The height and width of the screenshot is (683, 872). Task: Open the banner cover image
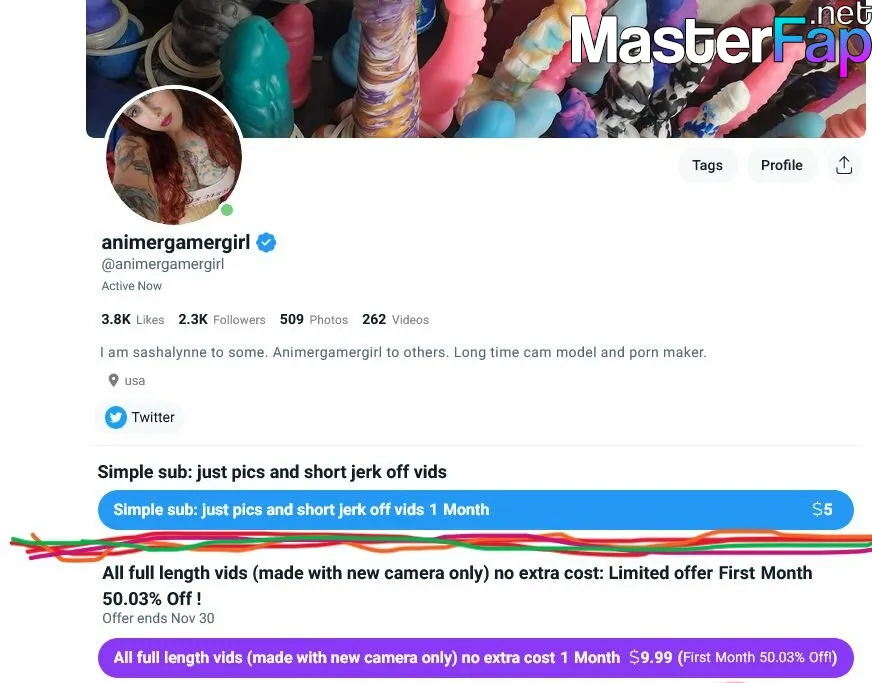pos(475,68)
